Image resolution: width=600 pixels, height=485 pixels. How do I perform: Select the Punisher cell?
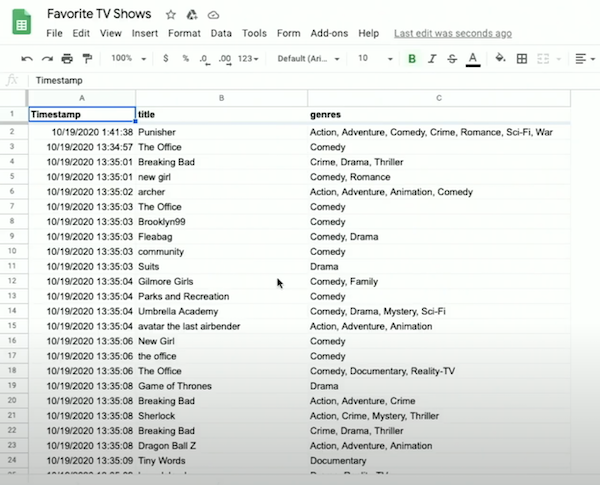point(222,132)
